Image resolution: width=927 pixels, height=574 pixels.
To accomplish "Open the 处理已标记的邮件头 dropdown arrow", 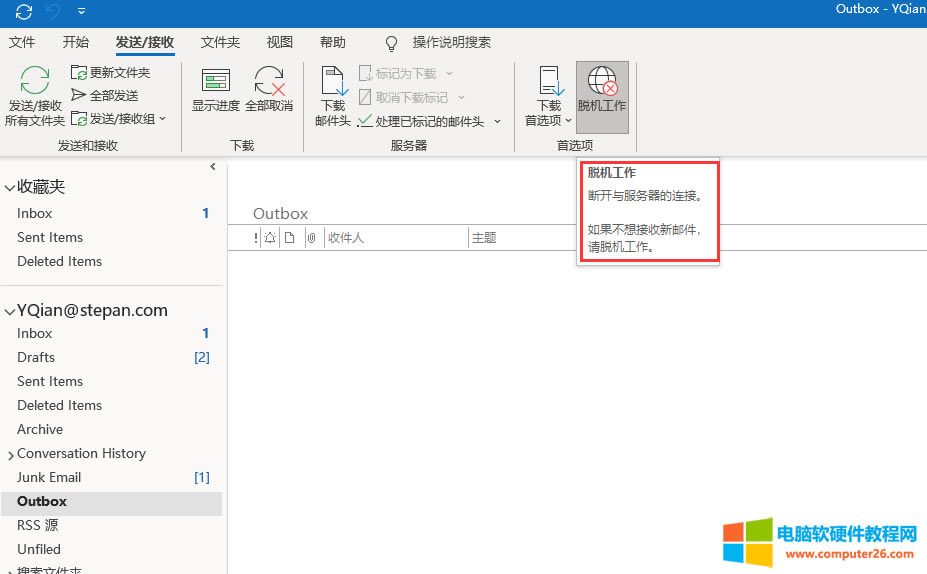I will (497, 121).
